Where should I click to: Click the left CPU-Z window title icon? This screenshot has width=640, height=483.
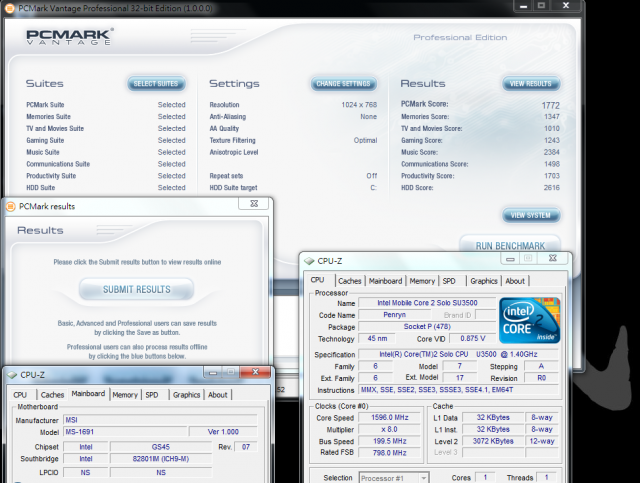pos(12,375)
